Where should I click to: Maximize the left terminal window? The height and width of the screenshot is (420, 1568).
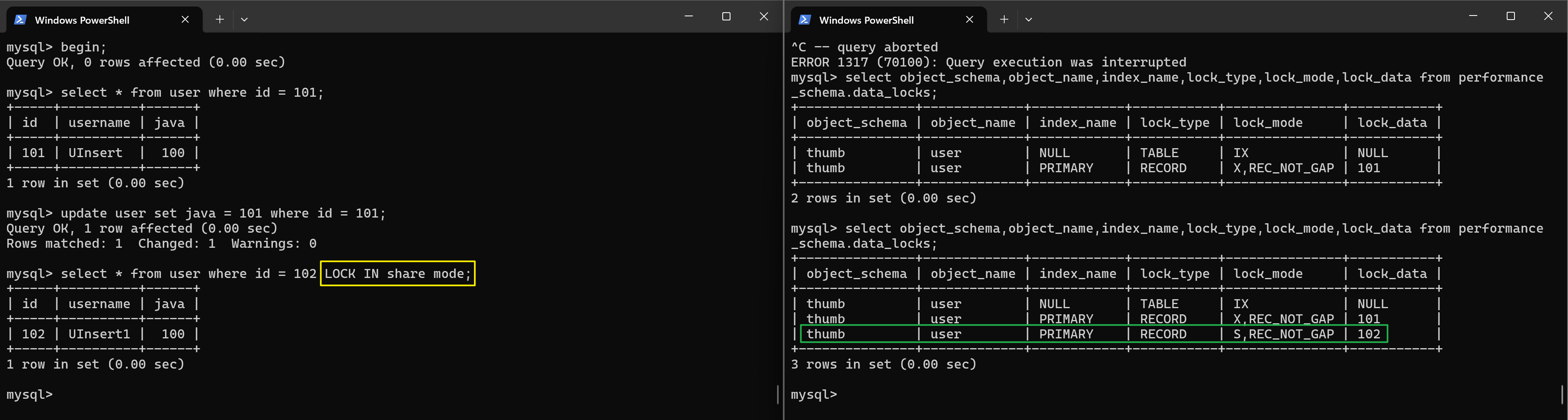(x=726, y=16)
